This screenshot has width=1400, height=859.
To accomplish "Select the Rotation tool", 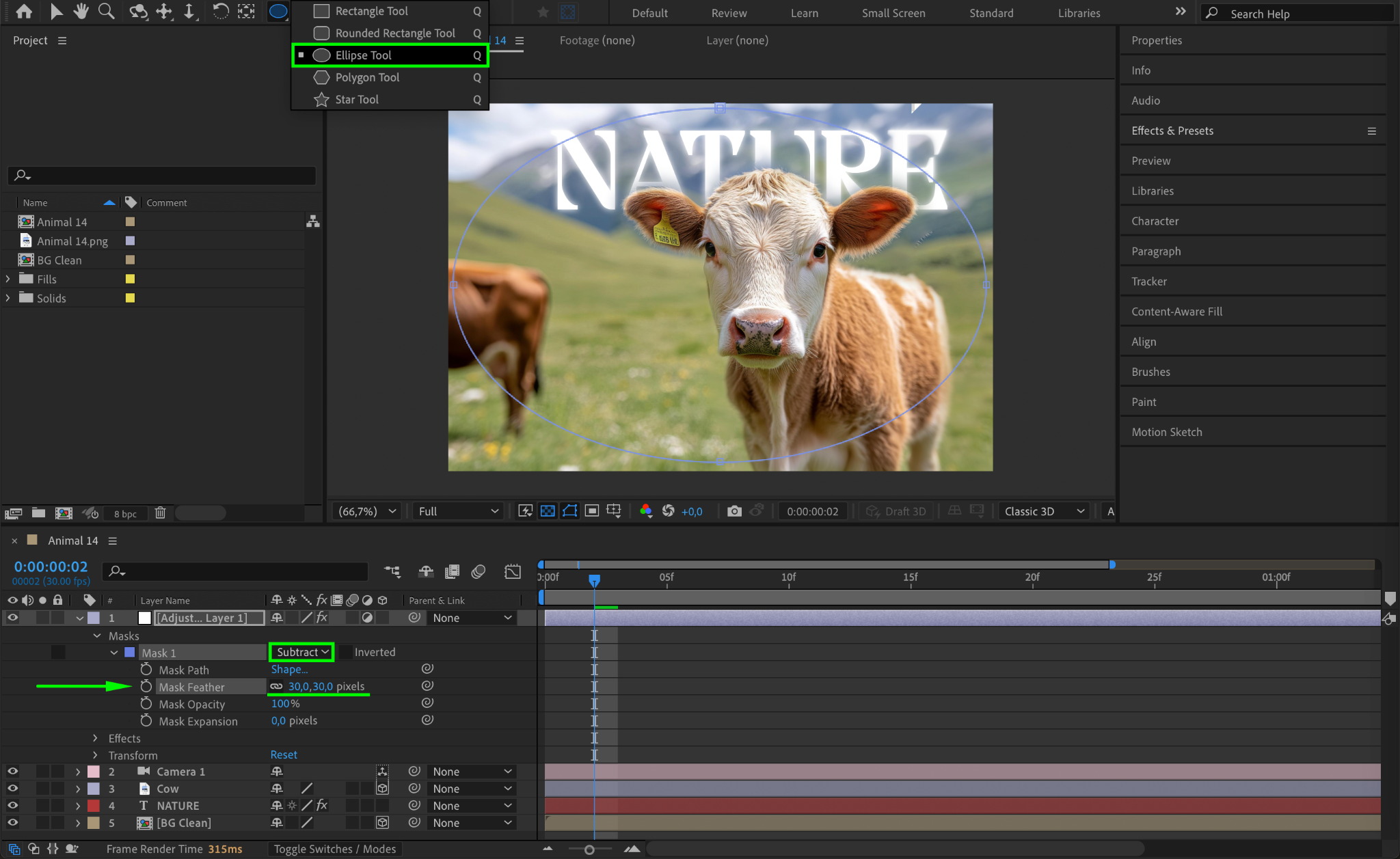I will click(220, 11).
